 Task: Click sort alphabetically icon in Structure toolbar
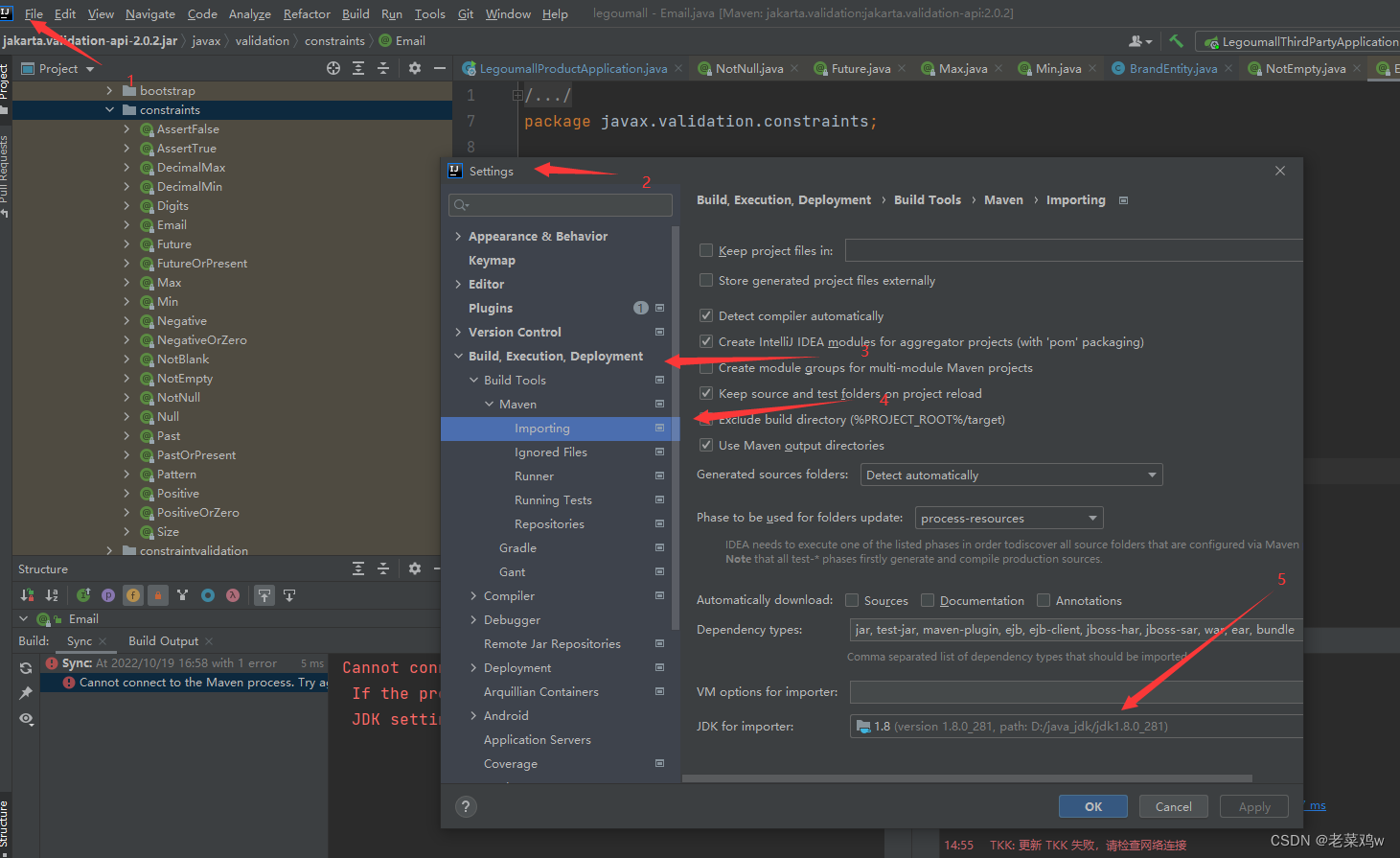52,595
